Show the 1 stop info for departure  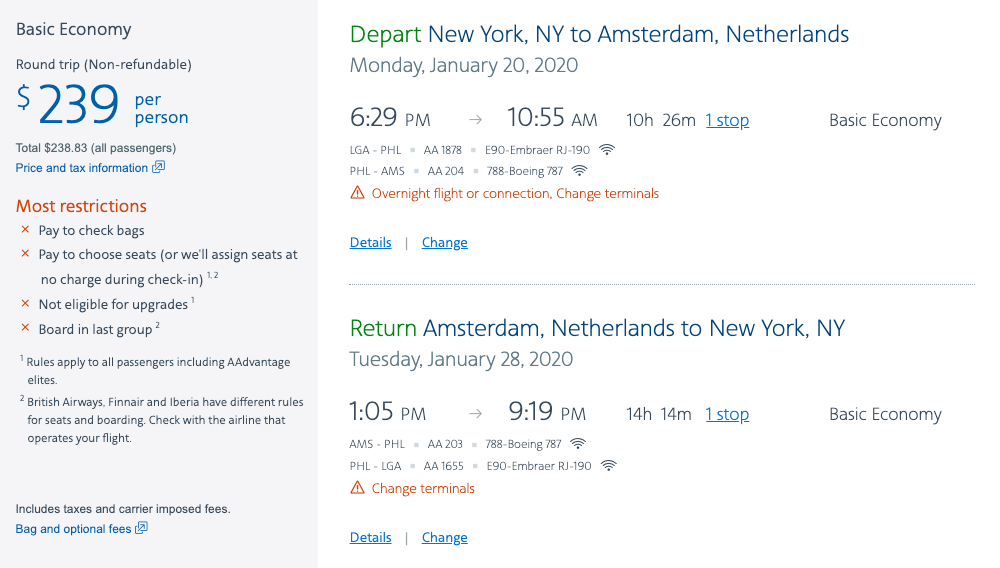pos(727,120)
